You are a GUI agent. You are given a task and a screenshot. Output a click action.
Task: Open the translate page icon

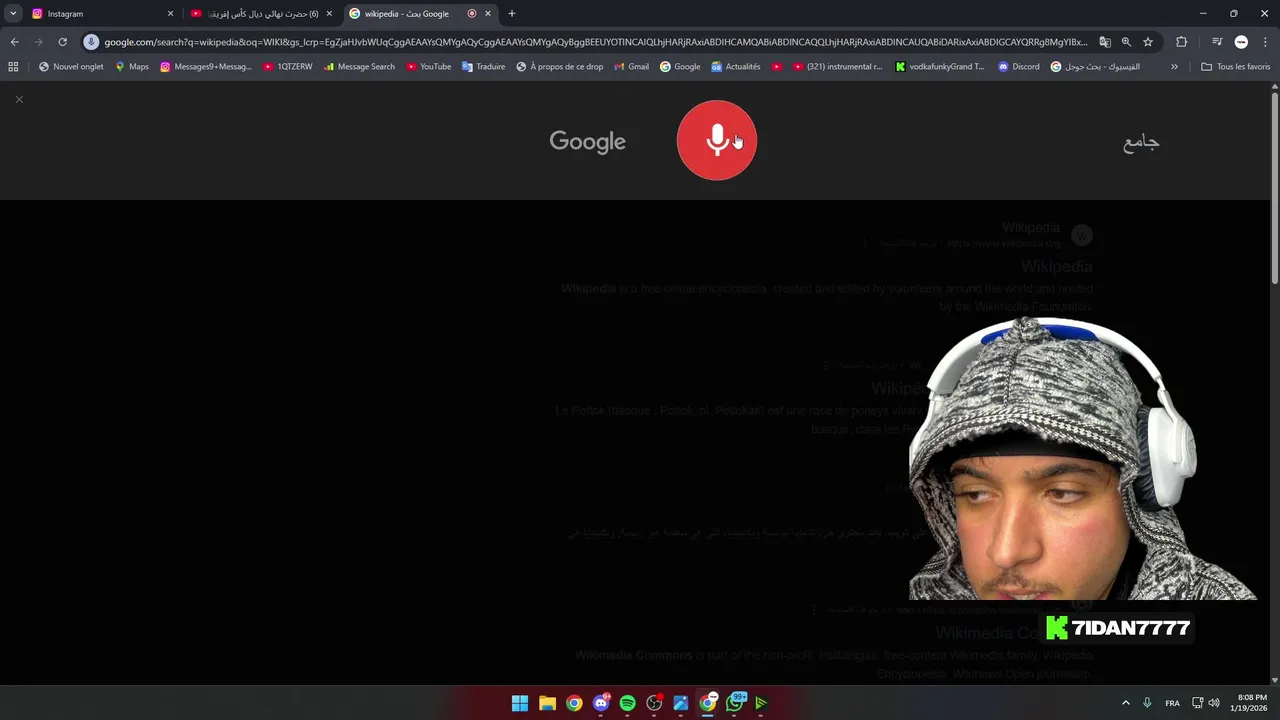[x=1105, y=42]
